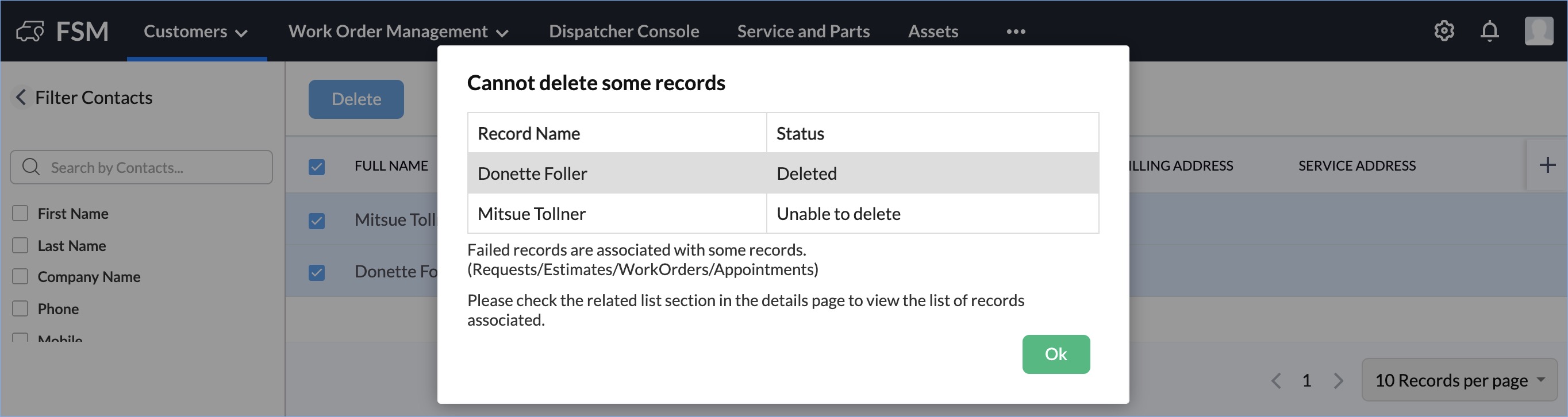The width and height of the screenshot is (1568, 417).
Task: Expand the Work Order Management dropdown
Action: (398, 32)
